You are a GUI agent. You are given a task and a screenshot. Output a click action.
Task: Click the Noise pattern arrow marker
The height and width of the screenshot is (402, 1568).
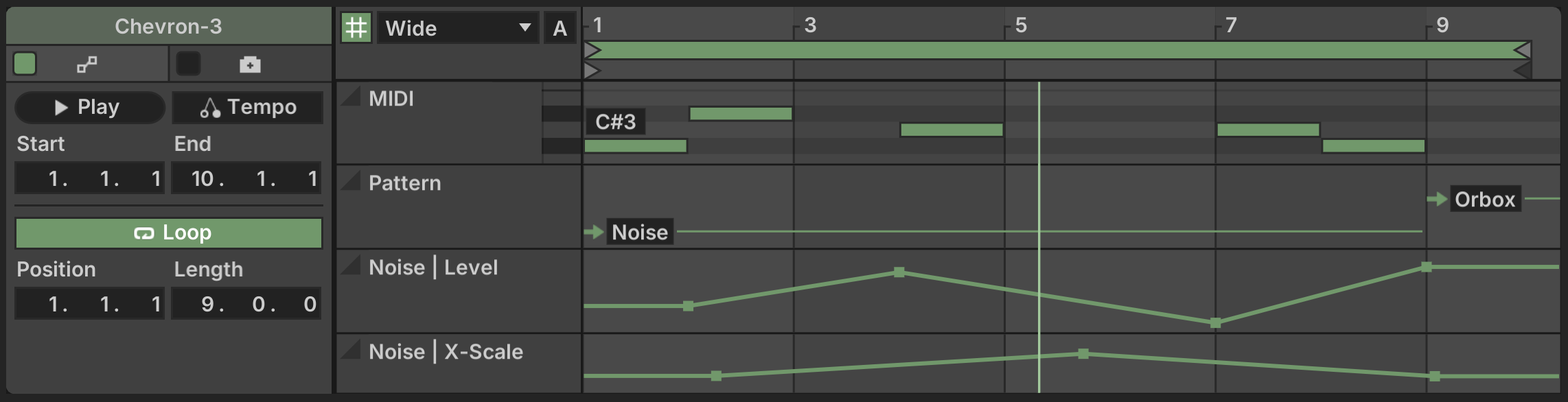(x=593, y=232)
